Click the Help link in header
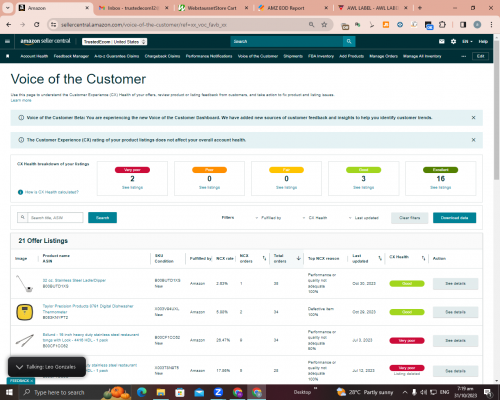This screenshot has height=400, width=500. tap(483, 42)
